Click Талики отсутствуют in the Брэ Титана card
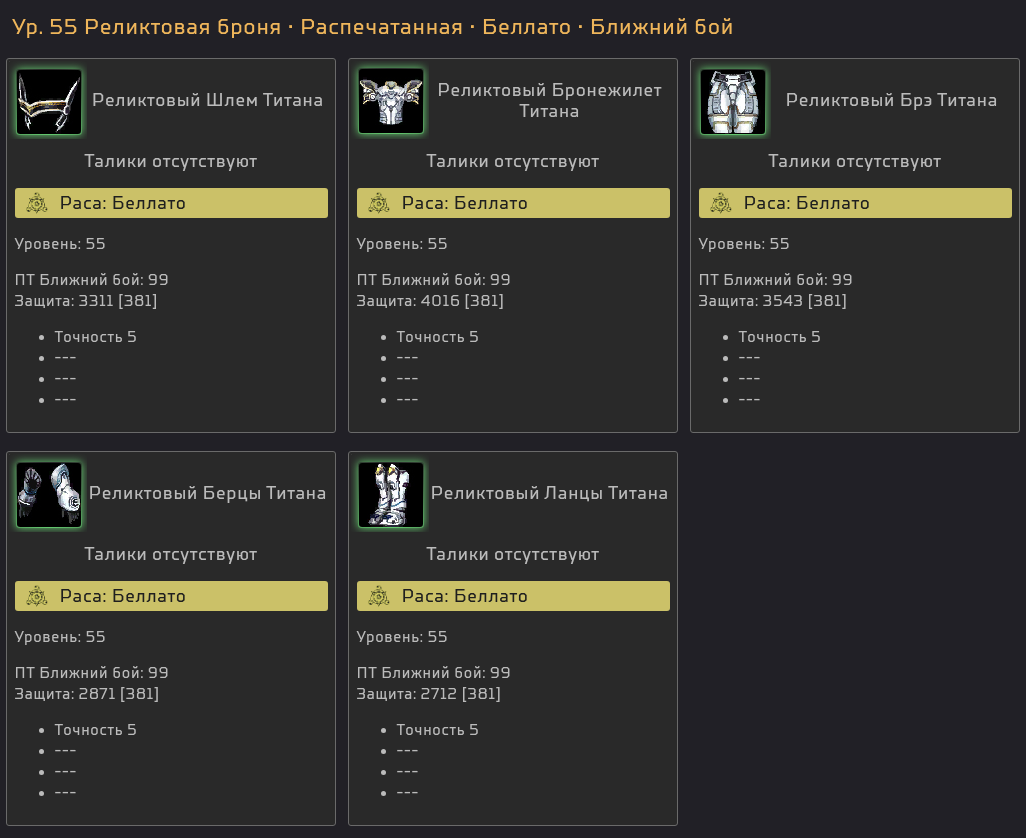This screenshot has height=838, width=1026. 855,162
